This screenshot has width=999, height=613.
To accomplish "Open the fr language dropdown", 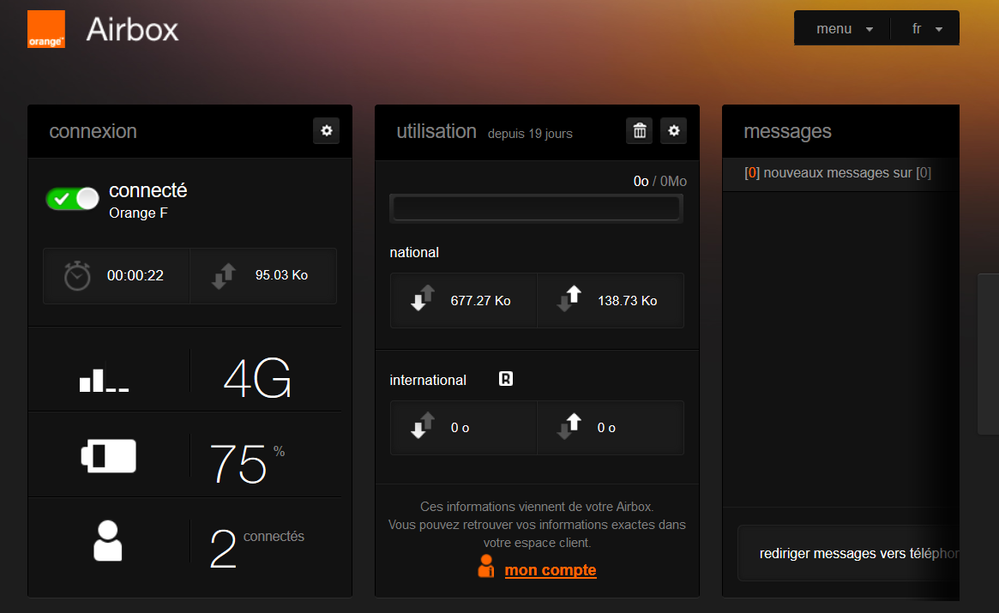I will (x=925, y=28).
